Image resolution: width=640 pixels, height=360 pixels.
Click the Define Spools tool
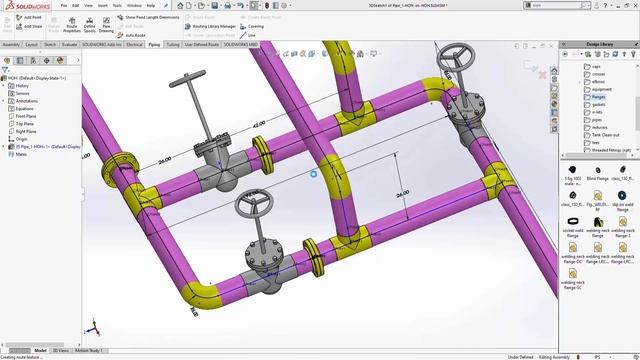point(89,24)
